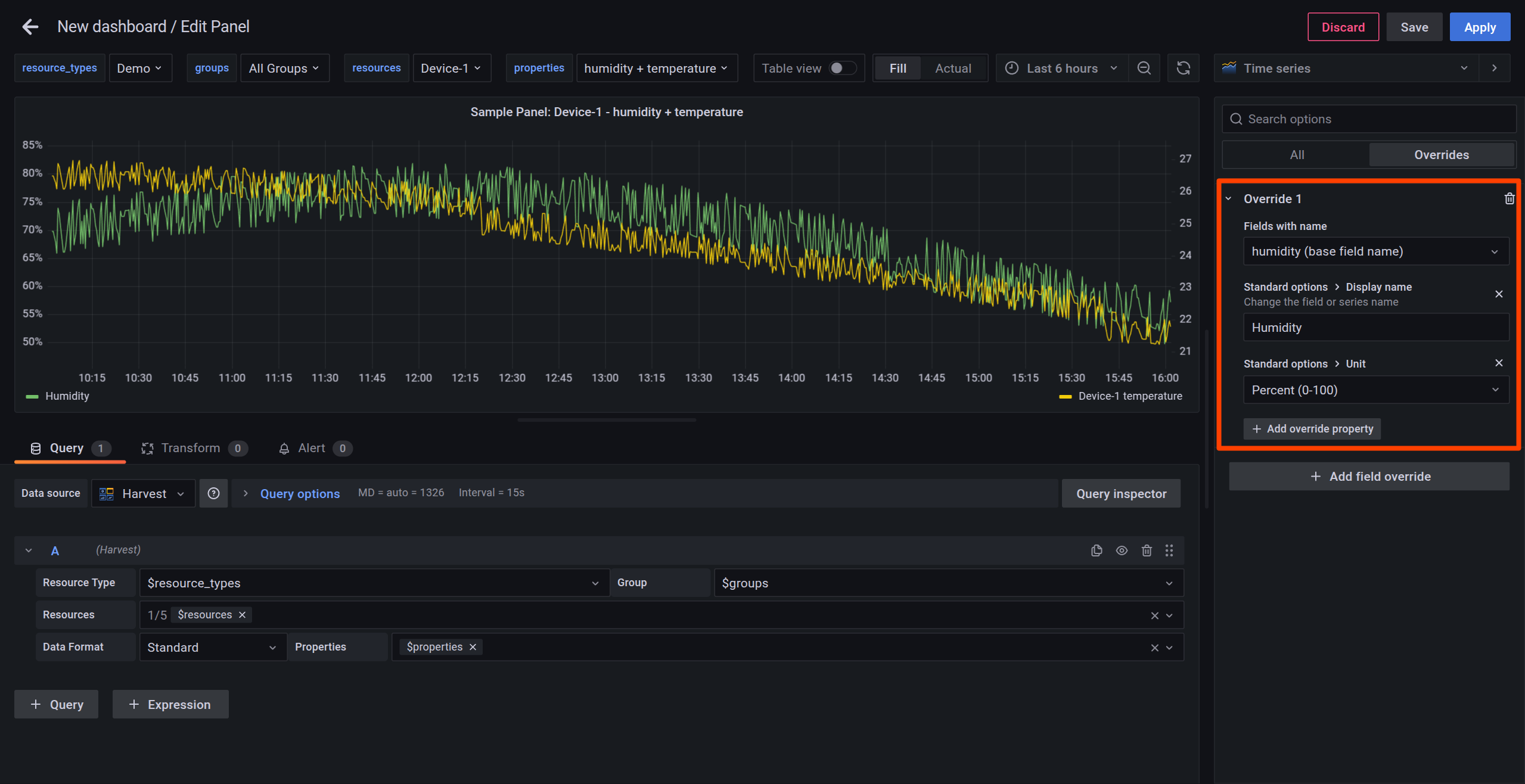Click the green Humidity legend color swatch
1525x784 pixels.
tap(32, 396)
